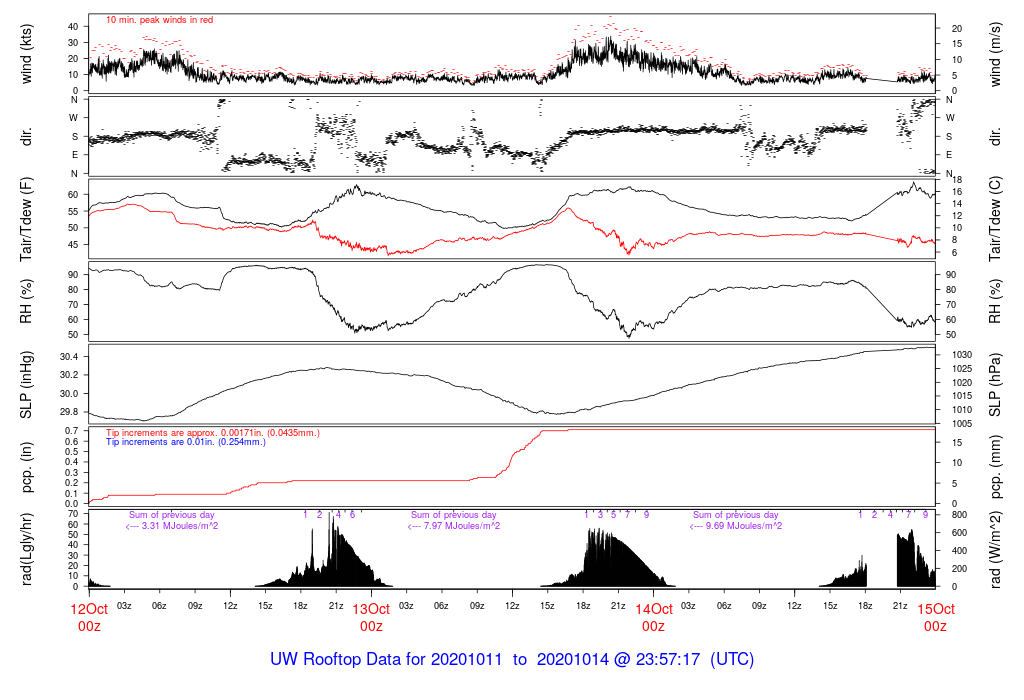Click blue text 'Tip increments are 0.01in. (0.254mm.)'
Screen dimensions: 1024x700
(186, 442)
